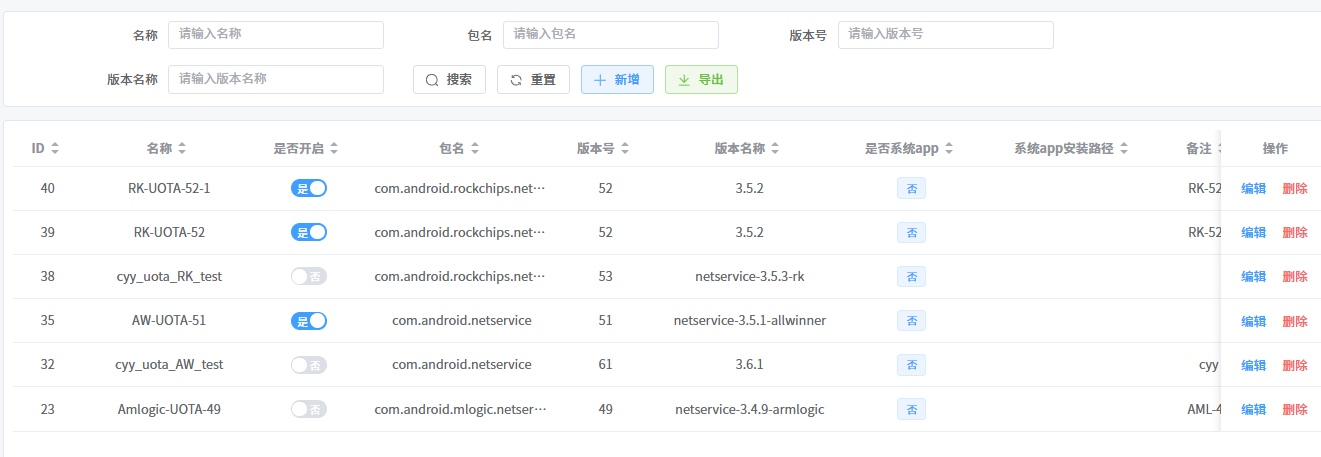This screenshot has width=1321, height=457.
Task: Delete the Amlogic-UOTA-49 row
Action: pos(1295,409)
